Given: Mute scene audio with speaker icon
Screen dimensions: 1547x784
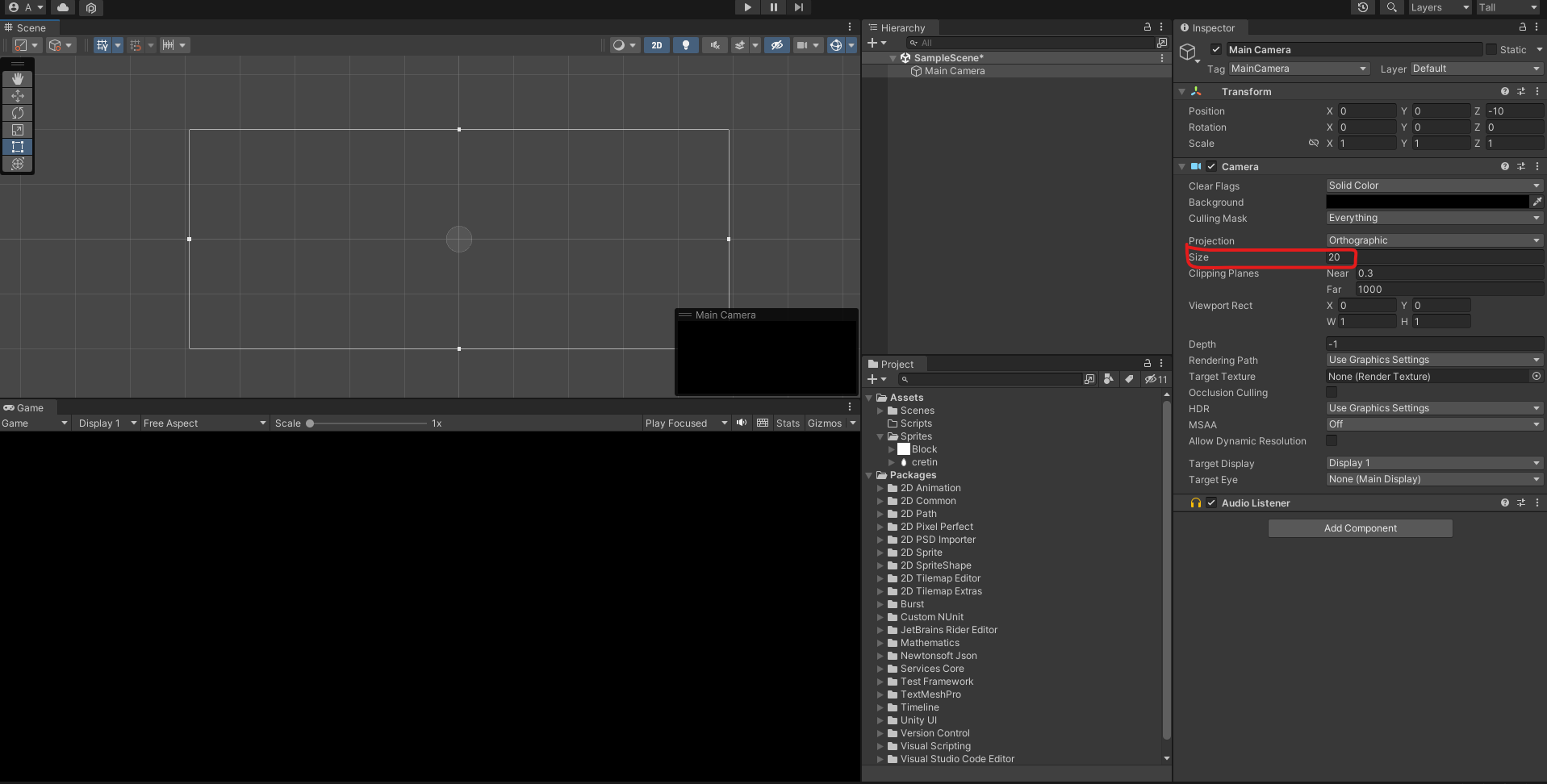Looking at the screenshot, I should pyautogui.click(x=715, y=45).
